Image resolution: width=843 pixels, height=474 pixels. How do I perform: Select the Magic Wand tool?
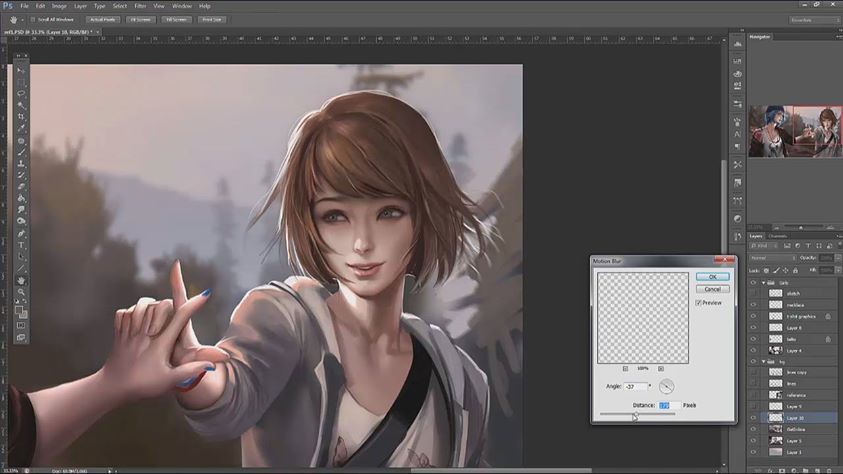click(21, 105)
